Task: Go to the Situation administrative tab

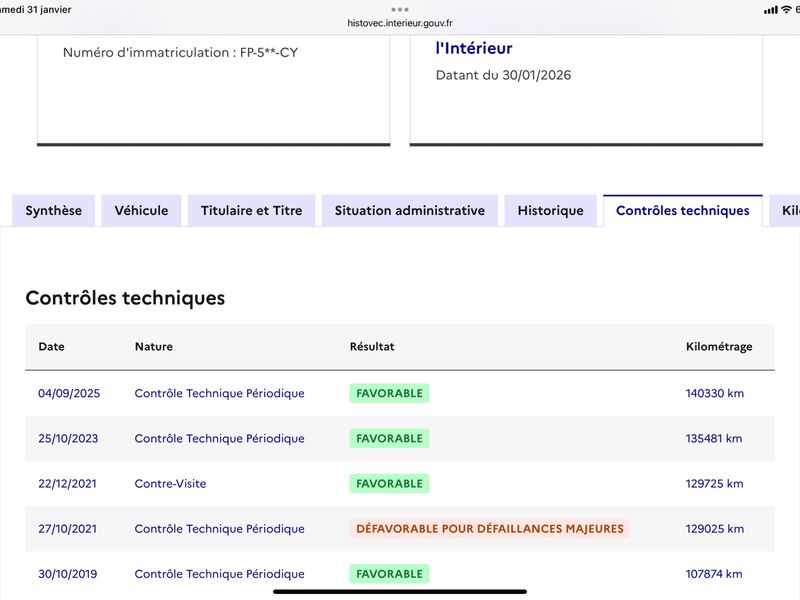Action: click(x=409, y=211)
